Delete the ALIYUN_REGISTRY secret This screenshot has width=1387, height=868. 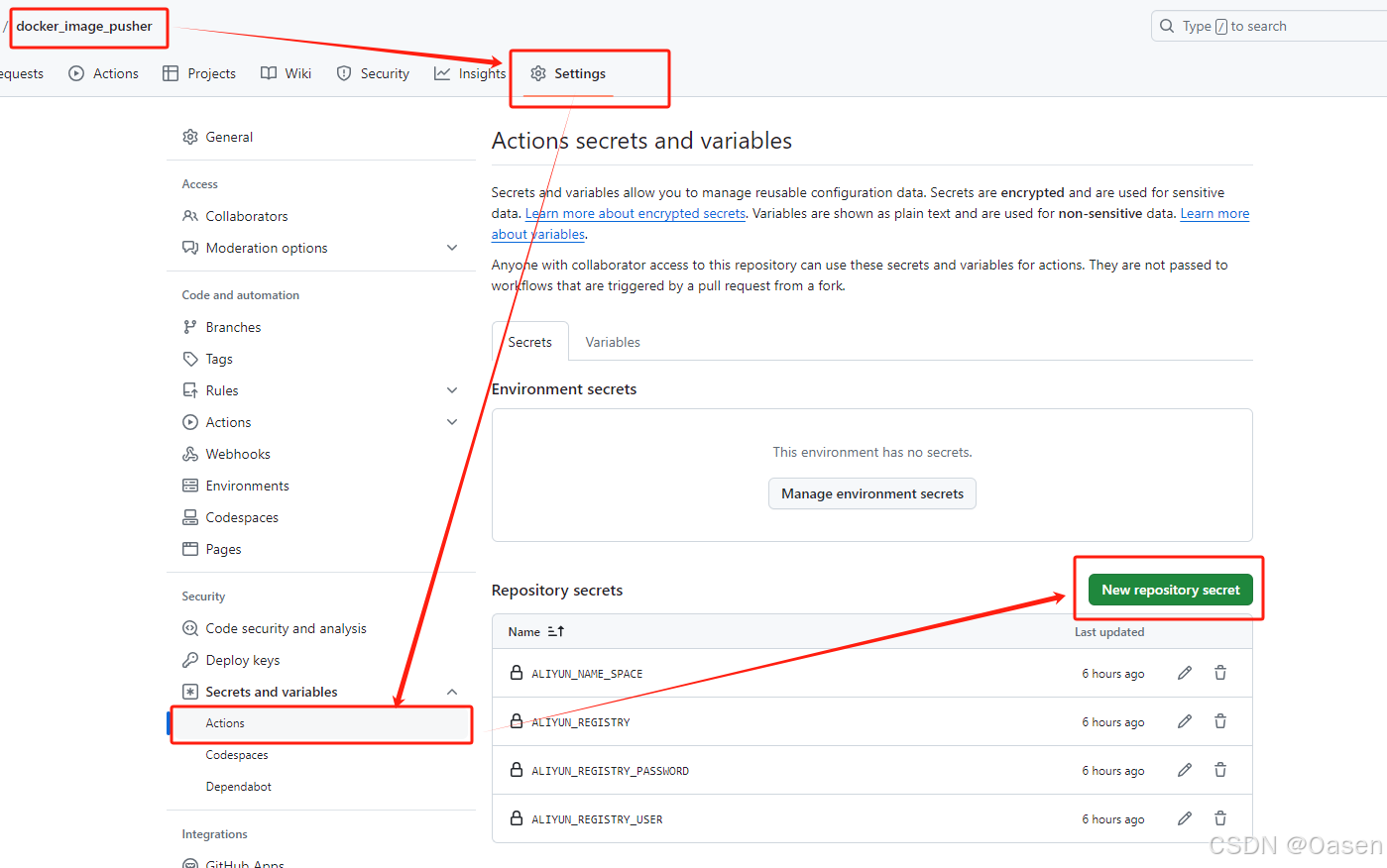point(1220,721)
